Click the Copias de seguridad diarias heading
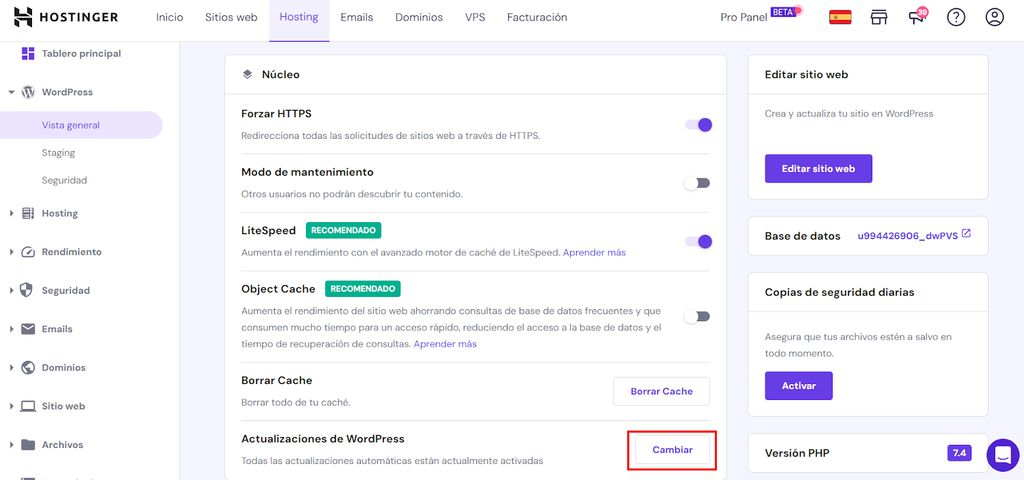1024x480 pixels. [x=839, y=292]
